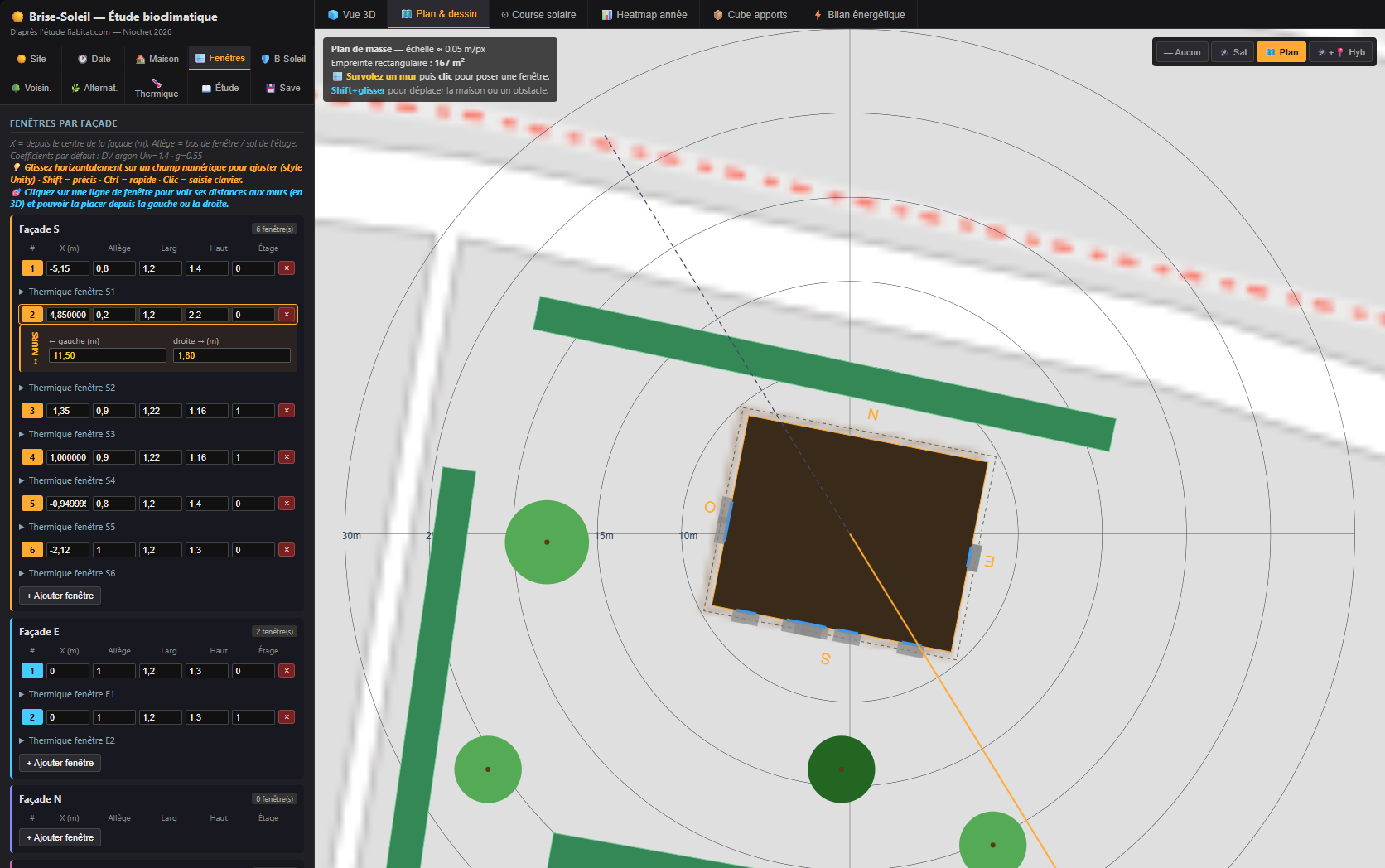Open the Bilan énergétique tab
This screenshot has width=1385, height=868.
click(x=860, y=15)
